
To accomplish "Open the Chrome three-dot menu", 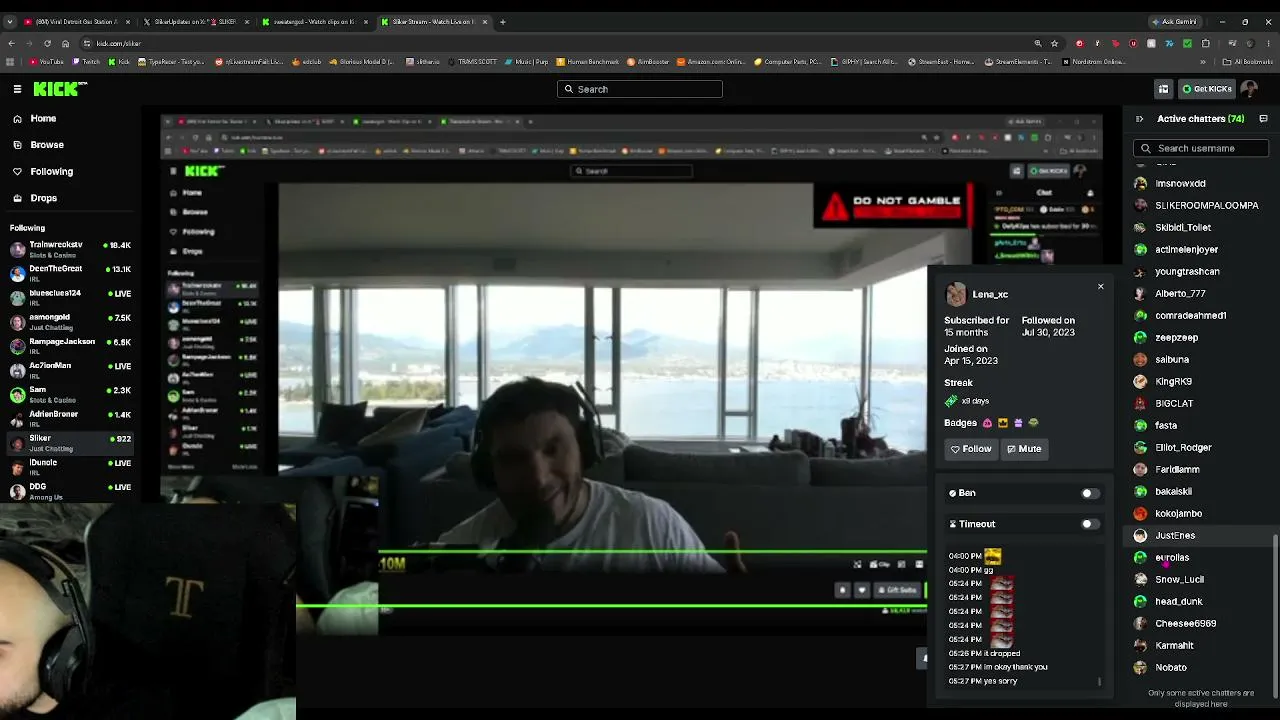I will point(1266,43).
